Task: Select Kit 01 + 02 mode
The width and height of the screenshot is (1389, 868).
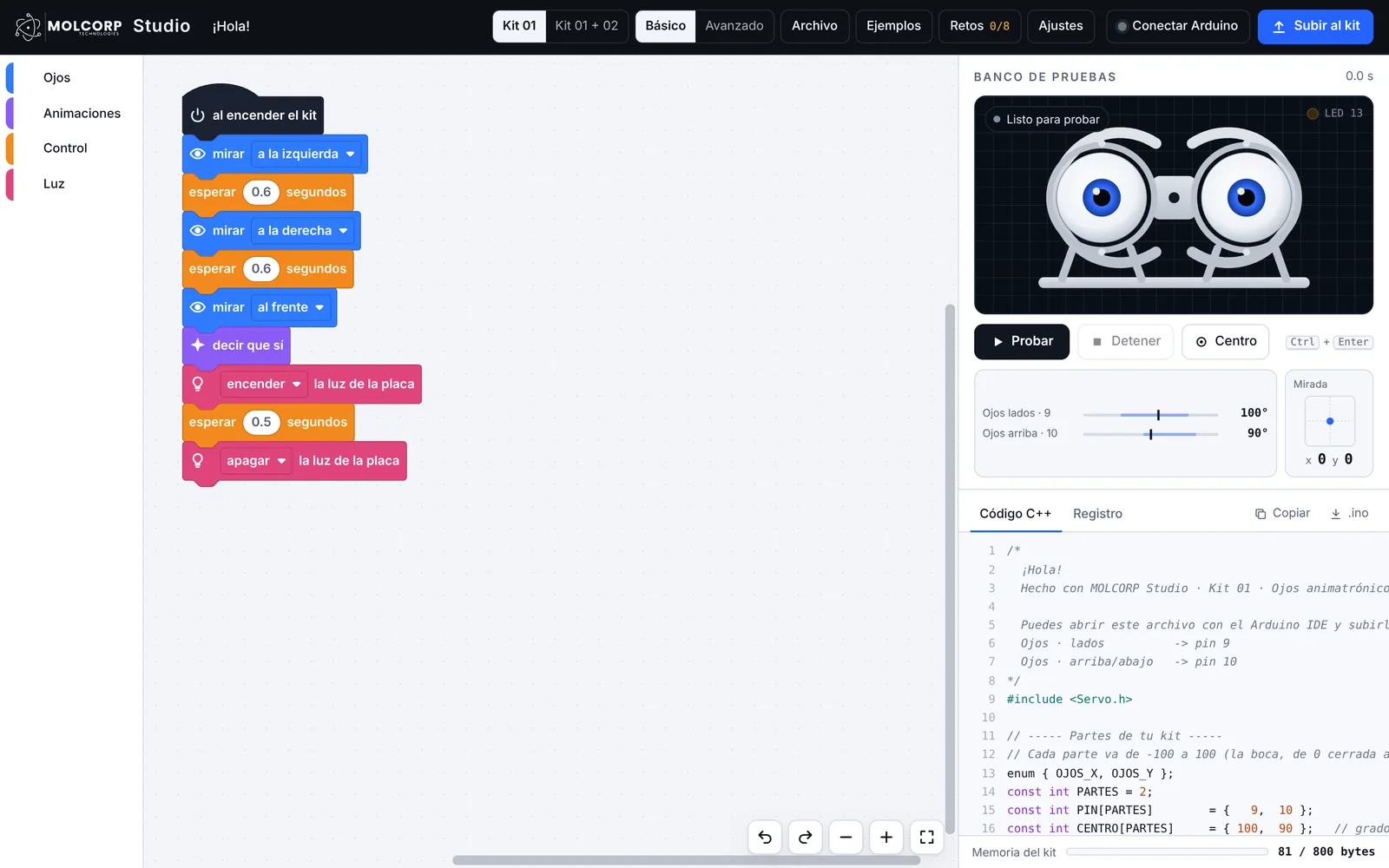Action: (587, 26)
